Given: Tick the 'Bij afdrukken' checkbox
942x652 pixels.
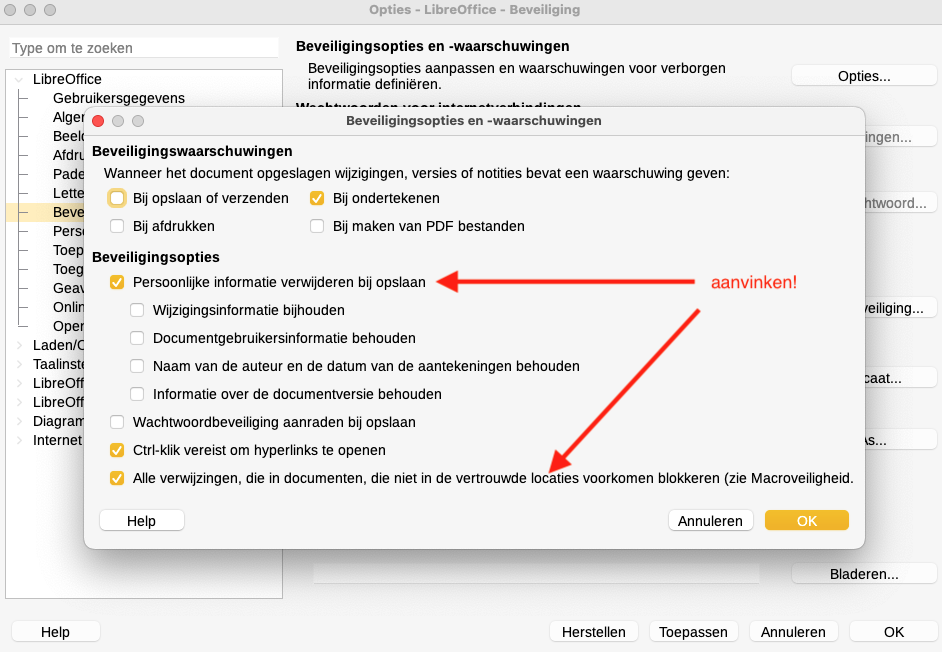Looking at the screenshot, I should (x=118, y=226).
